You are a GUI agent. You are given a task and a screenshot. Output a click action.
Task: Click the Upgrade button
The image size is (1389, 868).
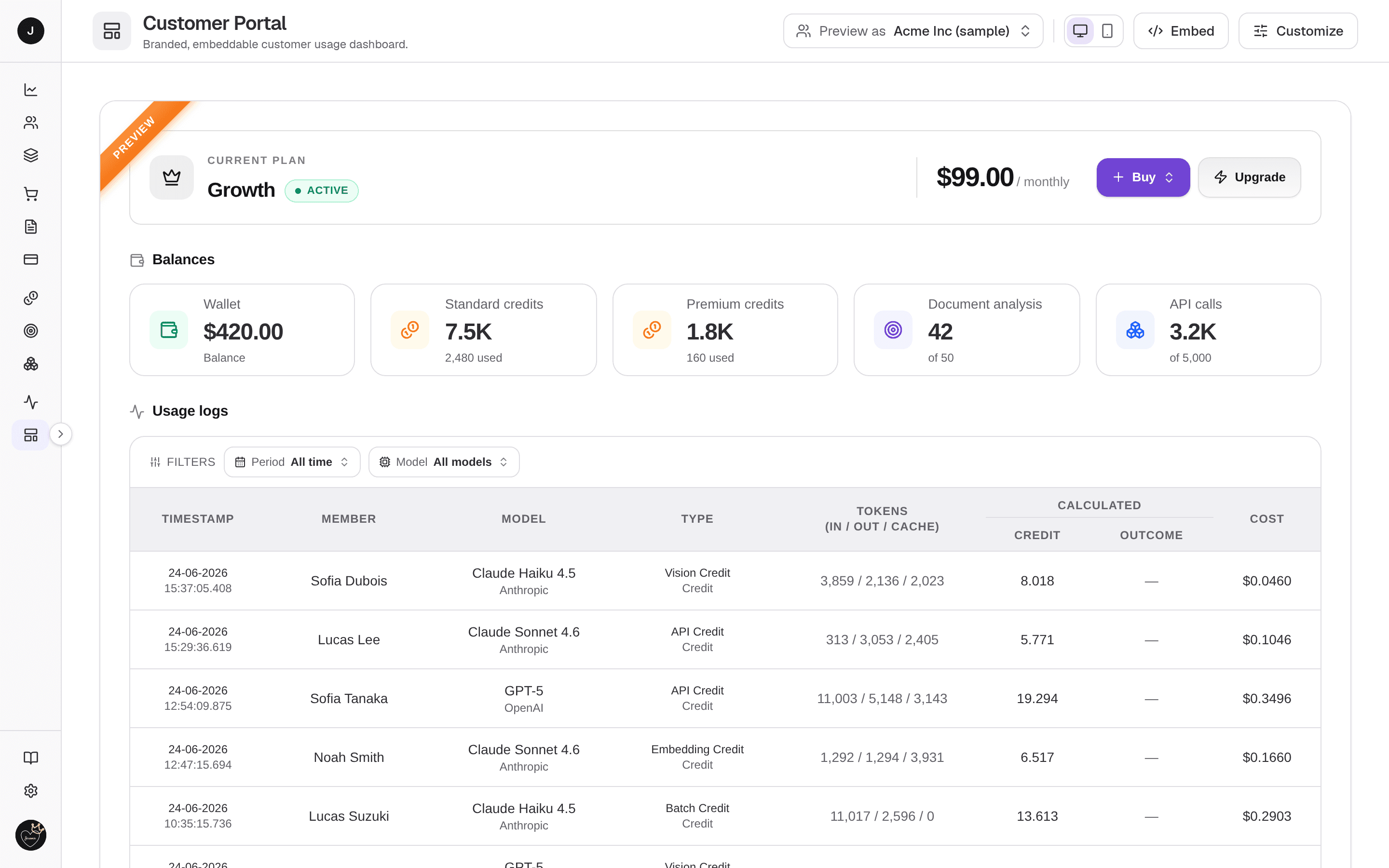click(x=1249, y=177)
